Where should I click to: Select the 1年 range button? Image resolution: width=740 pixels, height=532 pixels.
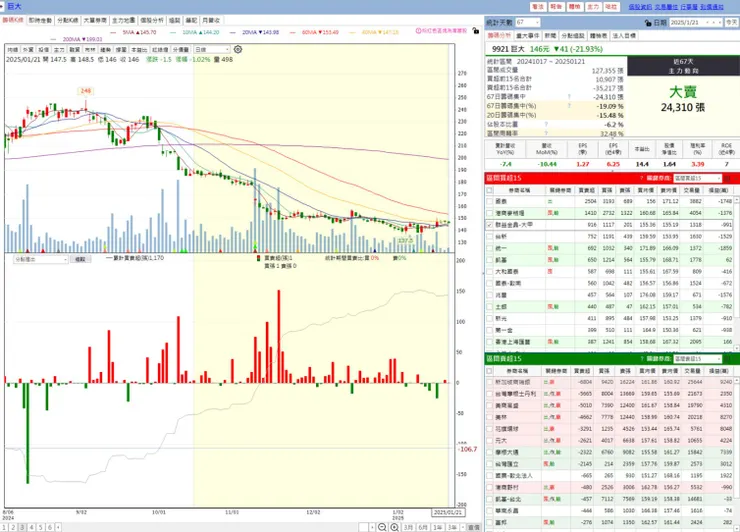pyautogui.click(x=437, y=527)
